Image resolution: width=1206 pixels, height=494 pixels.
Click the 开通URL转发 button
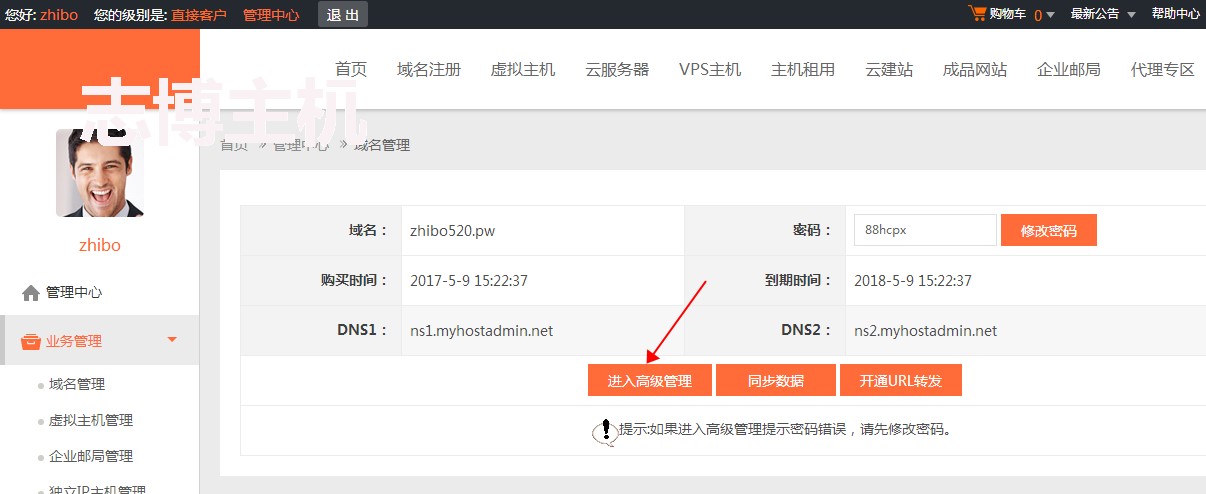pyautogui.click(x=900, y=381)
